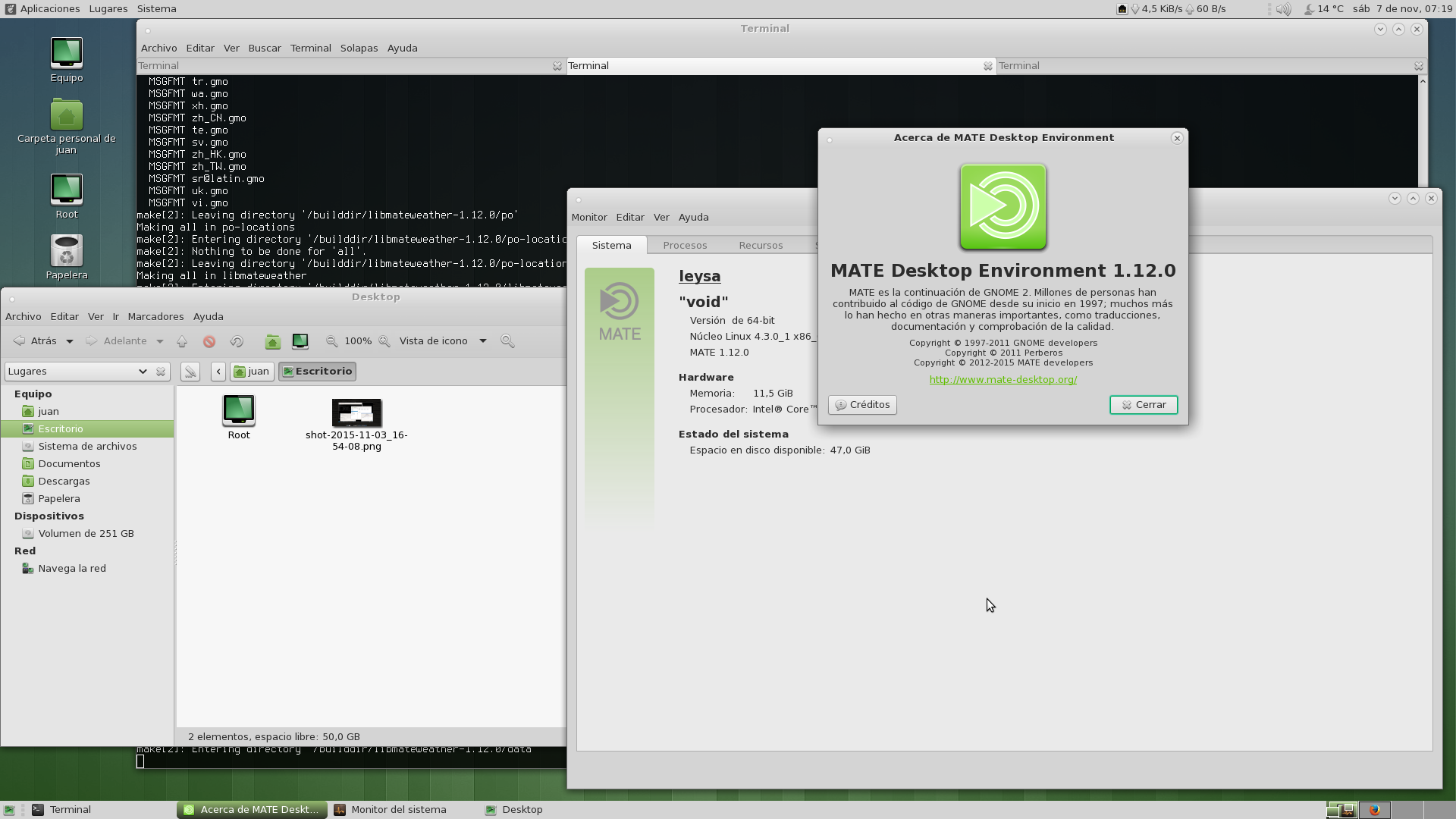Click the reload icon in file manager
Image resolution: width=1456 pixels, height=819 pixels.
[237, 341]
